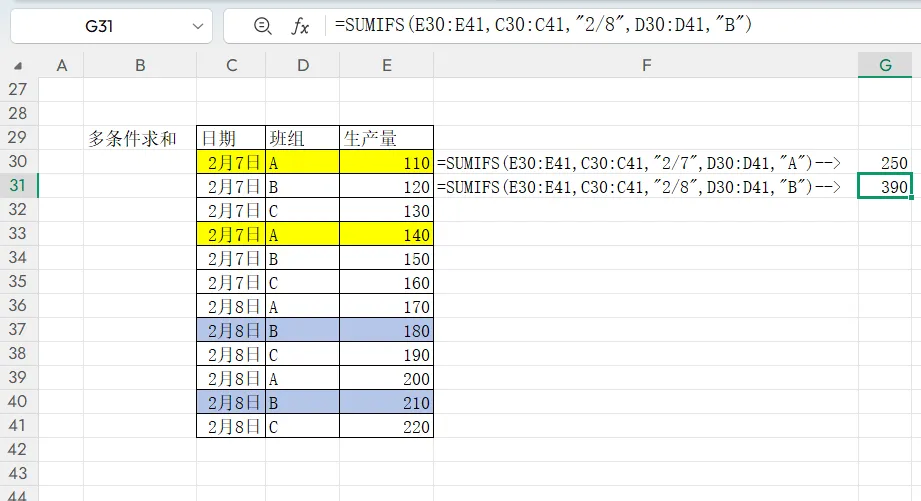Viewport: 921px width, 501px height.
Task: Click the cell with value 220
Action: pos(386,427)
